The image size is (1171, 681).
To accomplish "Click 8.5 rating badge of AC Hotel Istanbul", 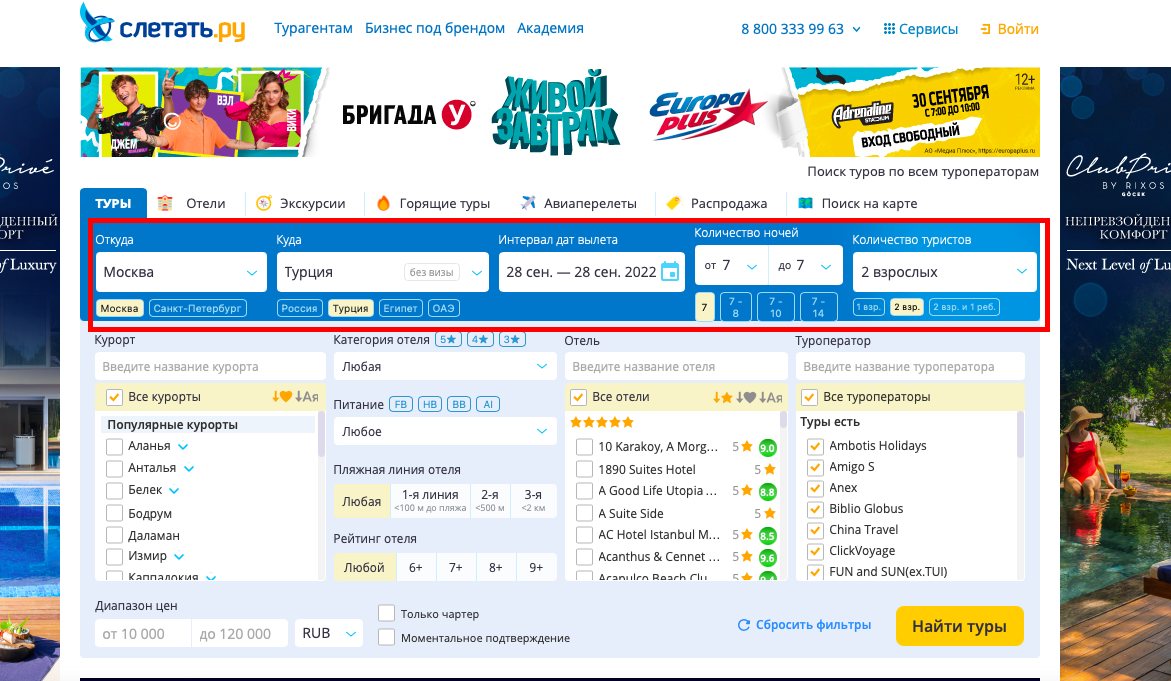I will 767,535.
